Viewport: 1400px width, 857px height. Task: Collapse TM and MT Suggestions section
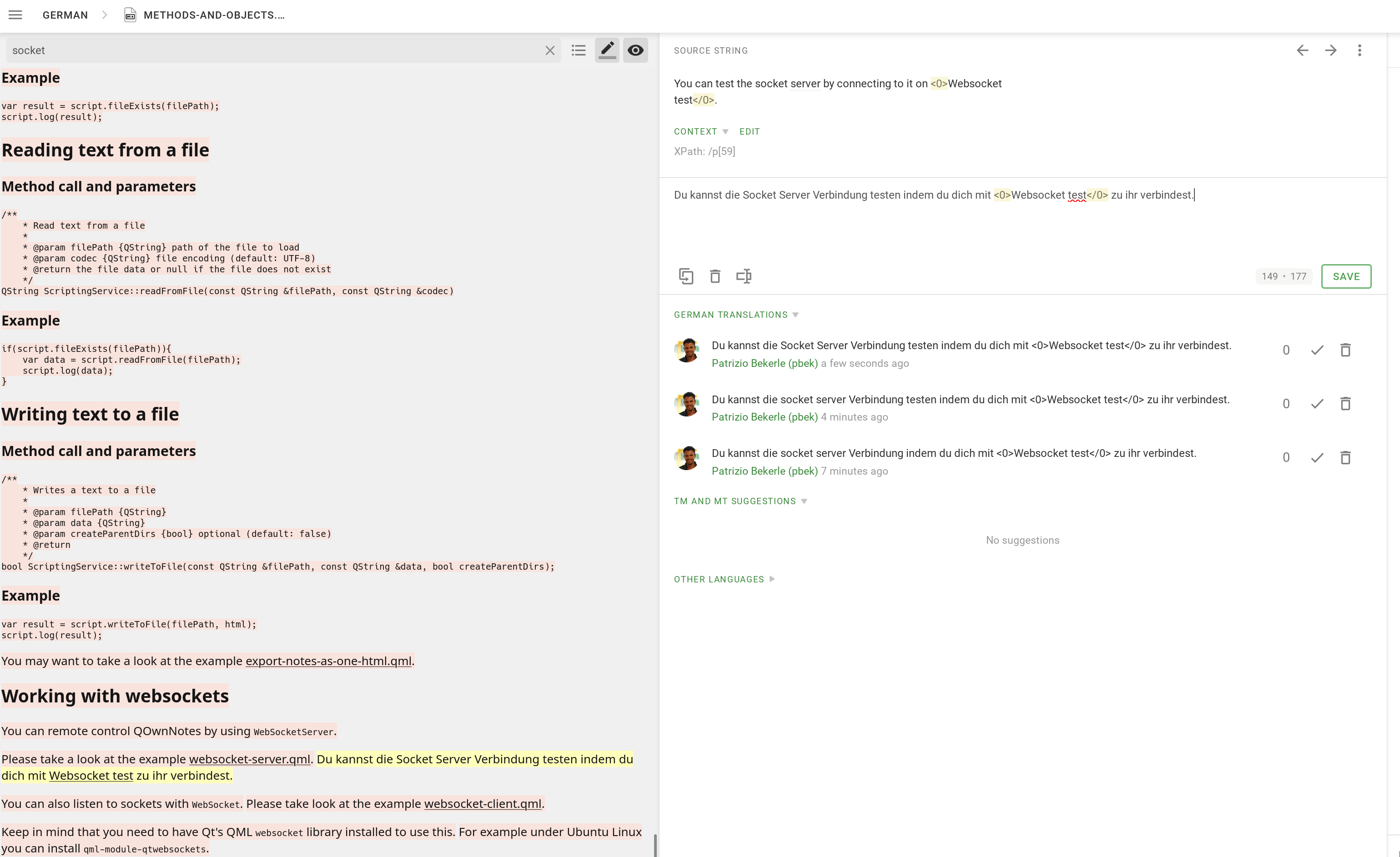[x=740, y=501]
